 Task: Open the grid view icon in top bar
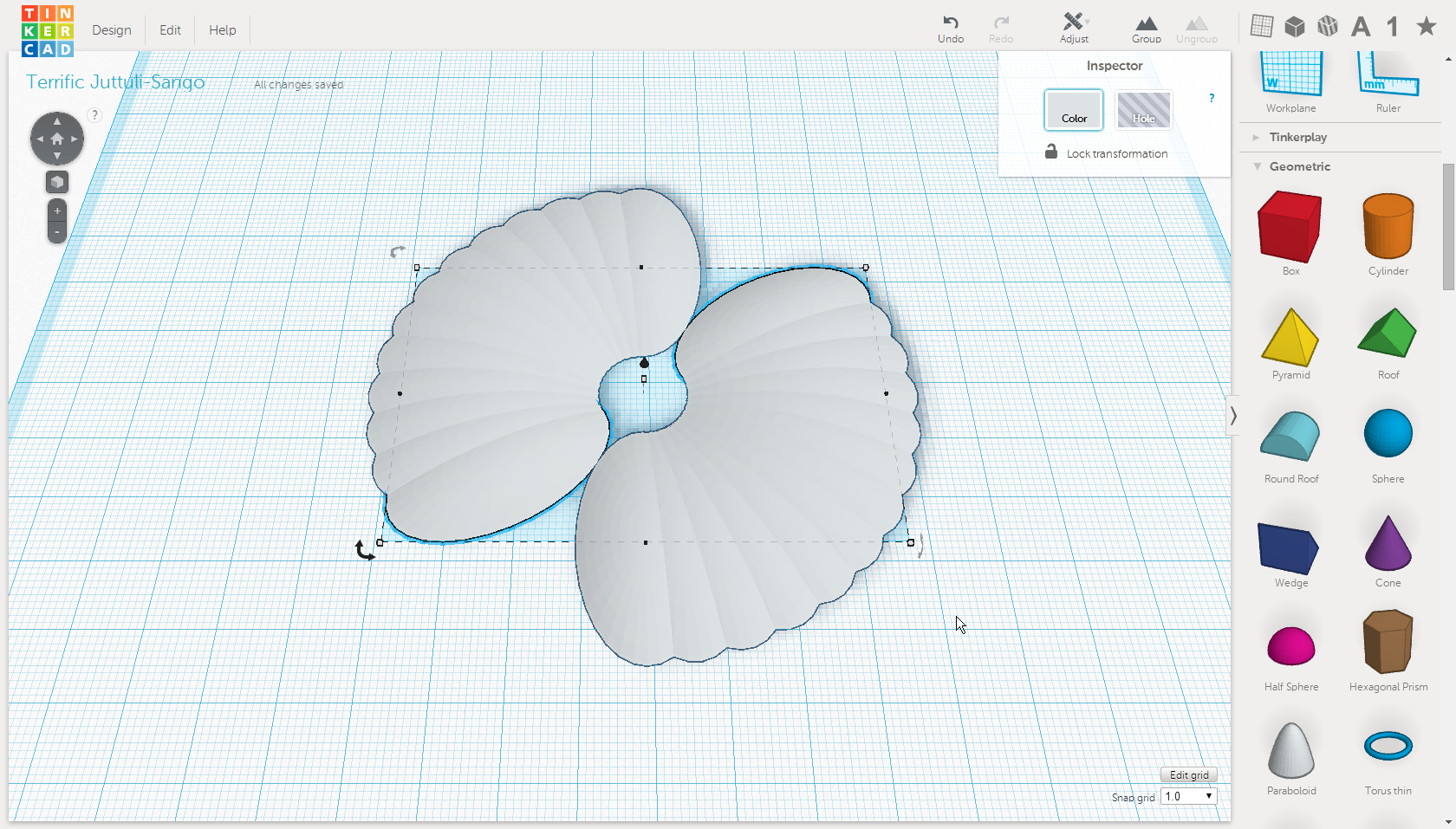coord(1262,27)
